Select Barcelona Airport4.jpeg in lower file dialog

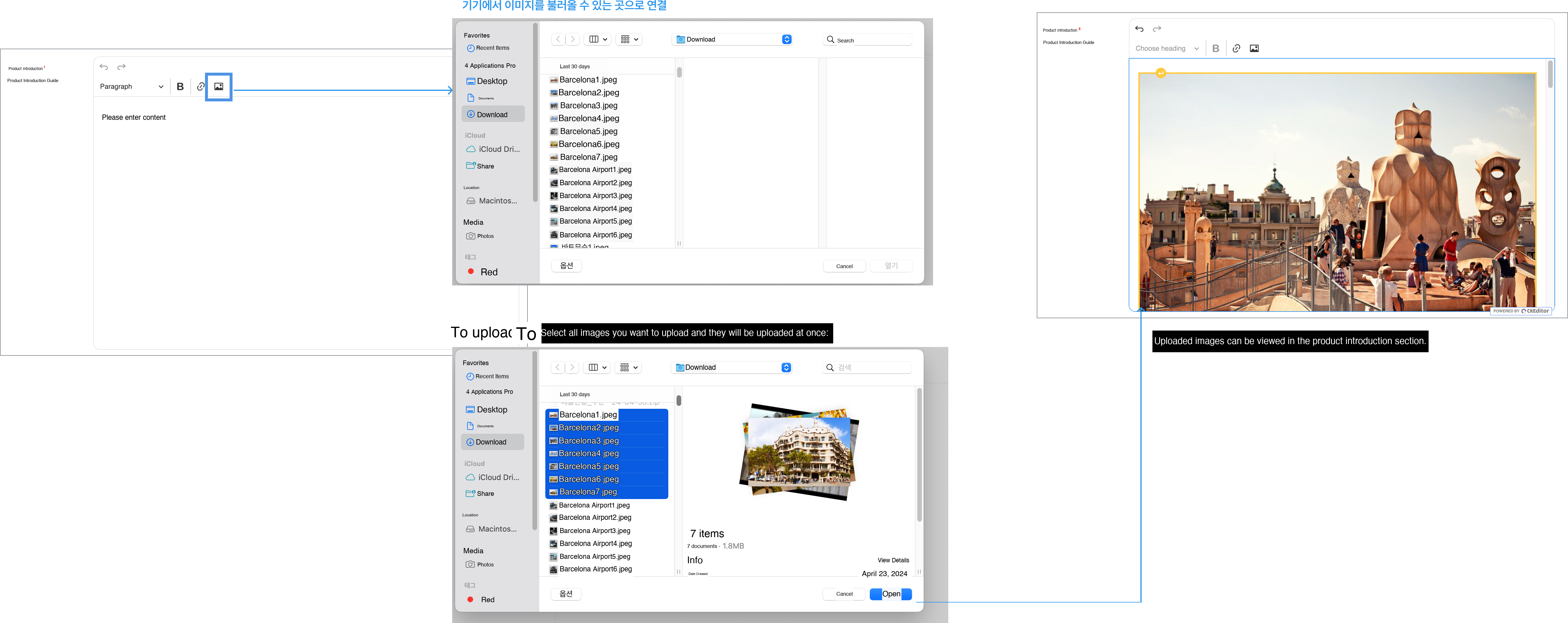[x=590, y=544]
